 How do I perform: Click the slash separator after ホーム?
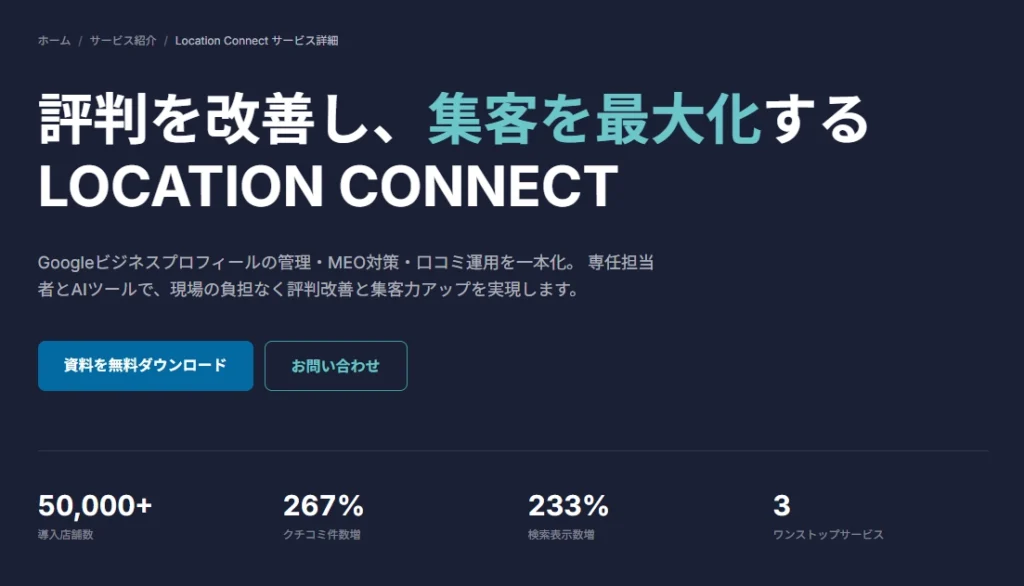point(80,41)
